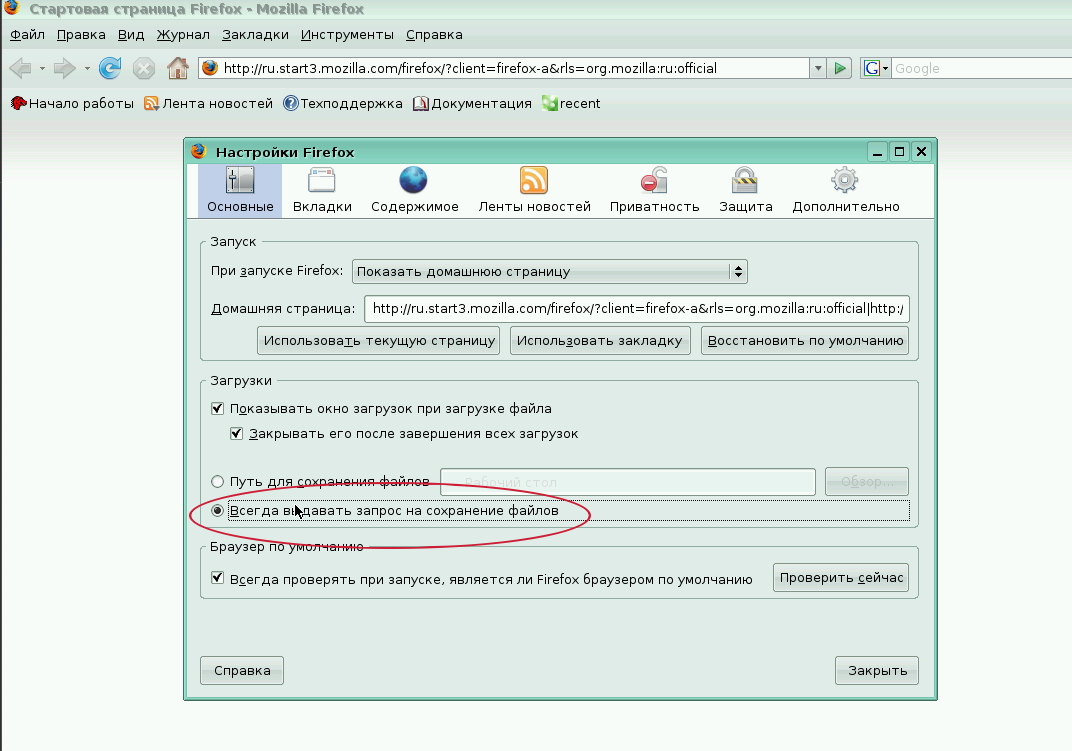1072x751 pixels.
Task: Switch to the Приватность settings pane
Action: [x=654, y=191]
